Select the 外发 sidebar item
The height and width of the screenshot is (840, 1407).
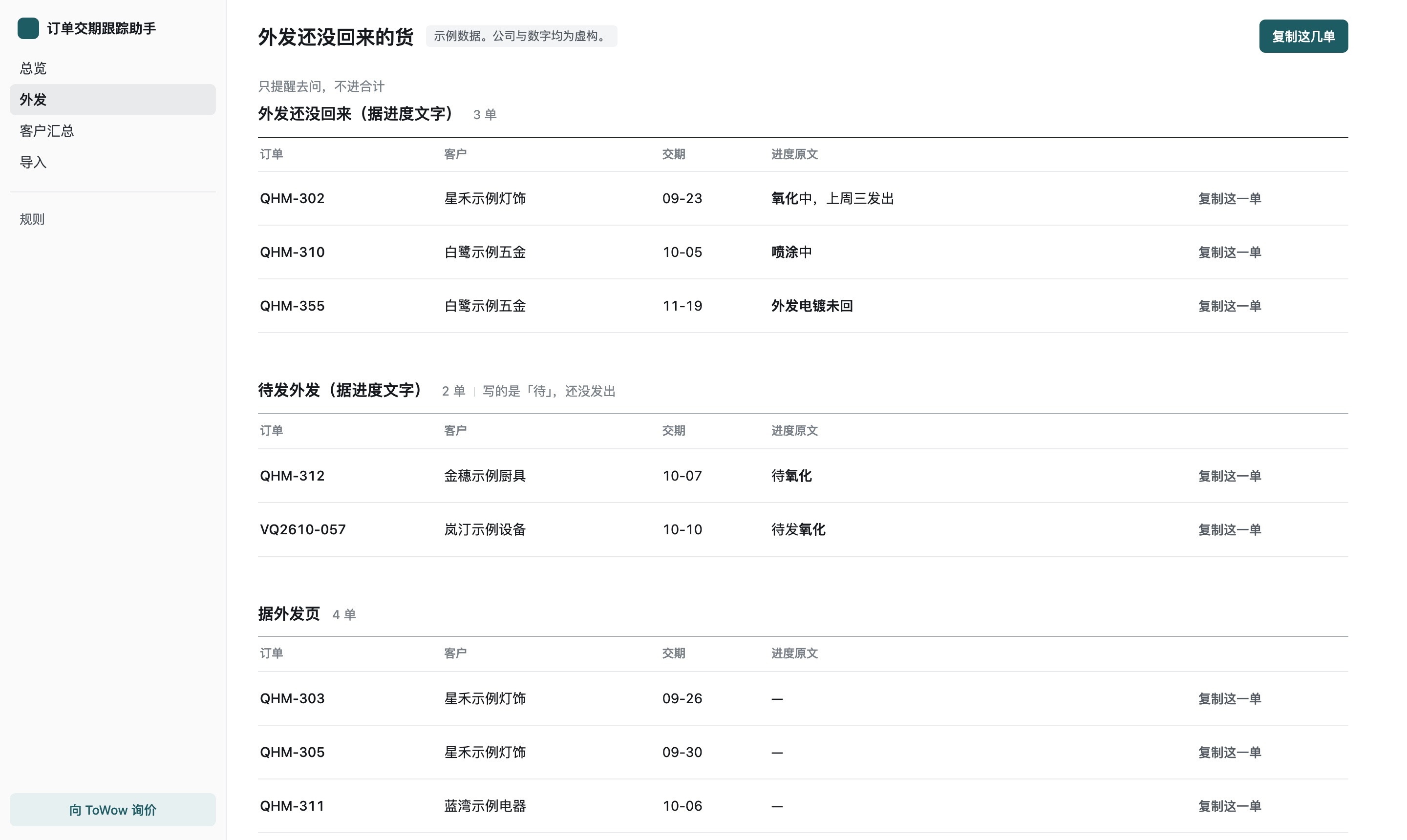click(x=113, y=100)
